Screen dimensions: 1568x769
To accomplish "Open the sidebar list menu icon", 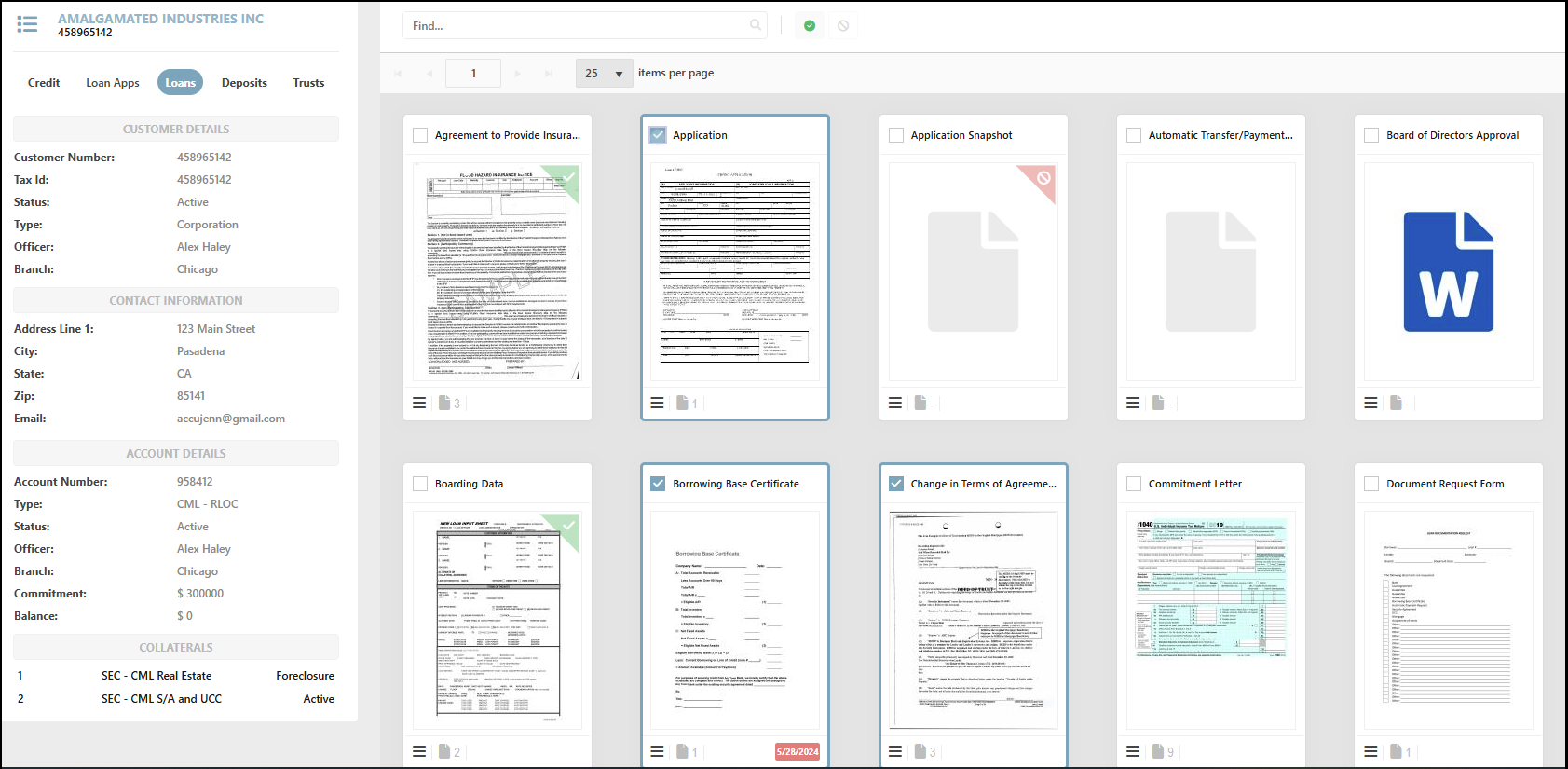I will point(28,24).
